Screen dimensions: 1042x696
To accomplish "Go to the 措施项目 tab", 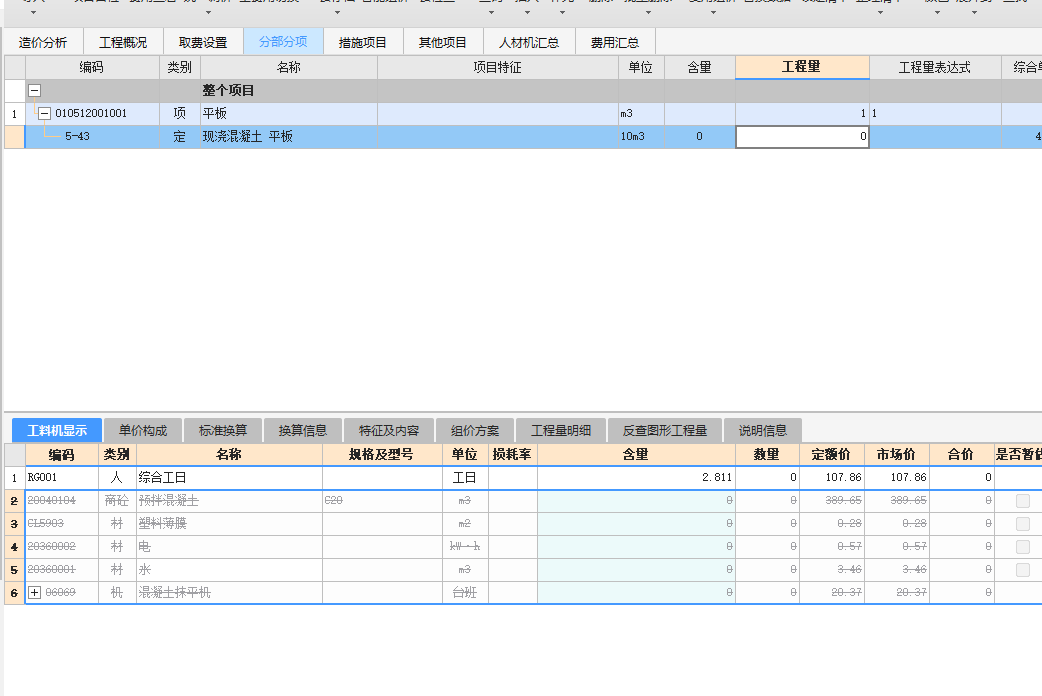I will pyautogui.click(x=363, y=43).
